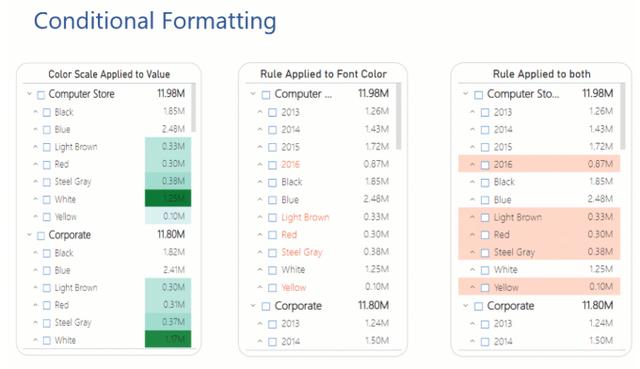Expand the first 2013 row in Font Color slicer

pos(260,111)
